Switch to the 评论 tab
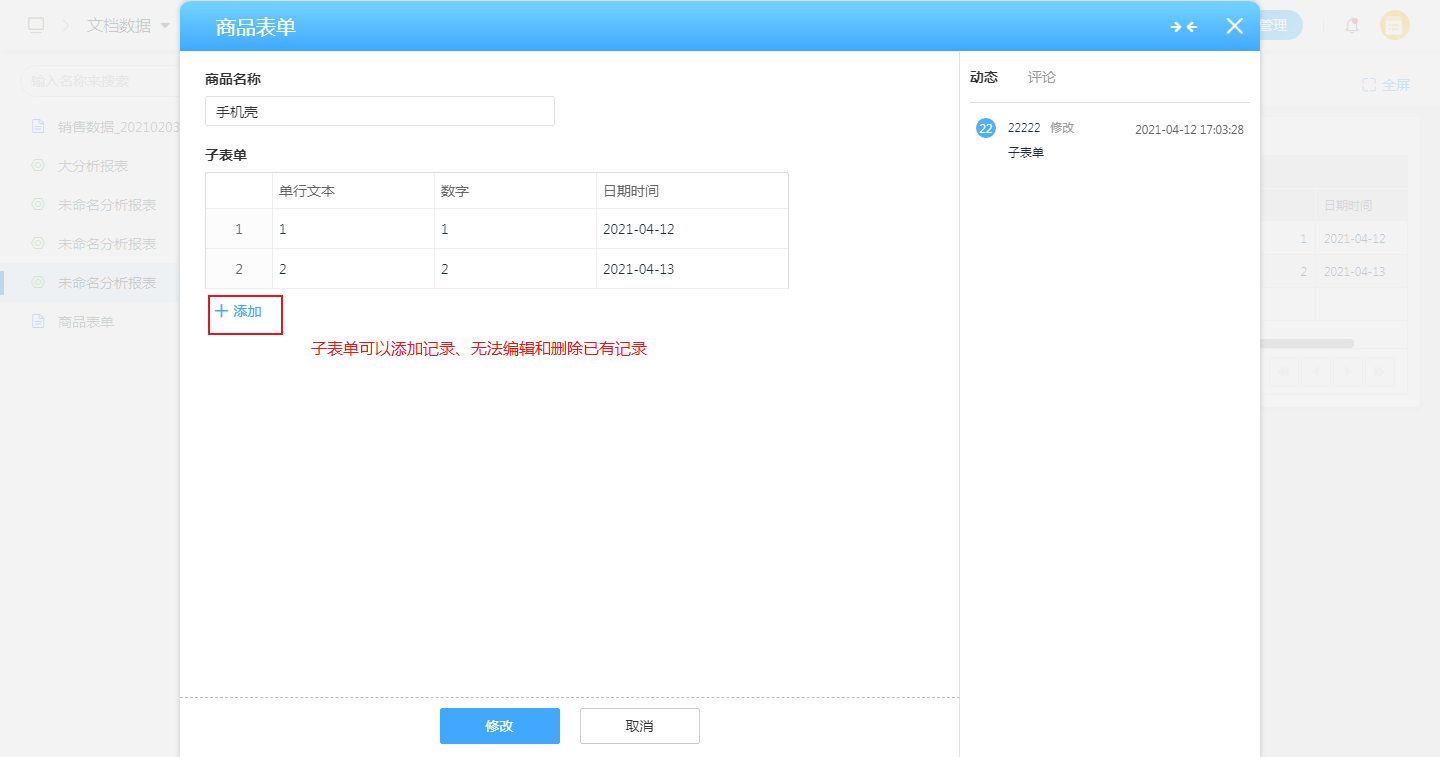The height and width of the screenshot is (757, 1440). pos(1041,77)
